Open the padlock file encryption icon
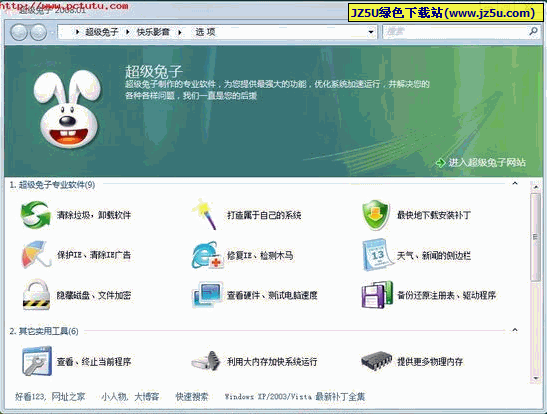This screenshot has height=414, width=547. (36, 294)
